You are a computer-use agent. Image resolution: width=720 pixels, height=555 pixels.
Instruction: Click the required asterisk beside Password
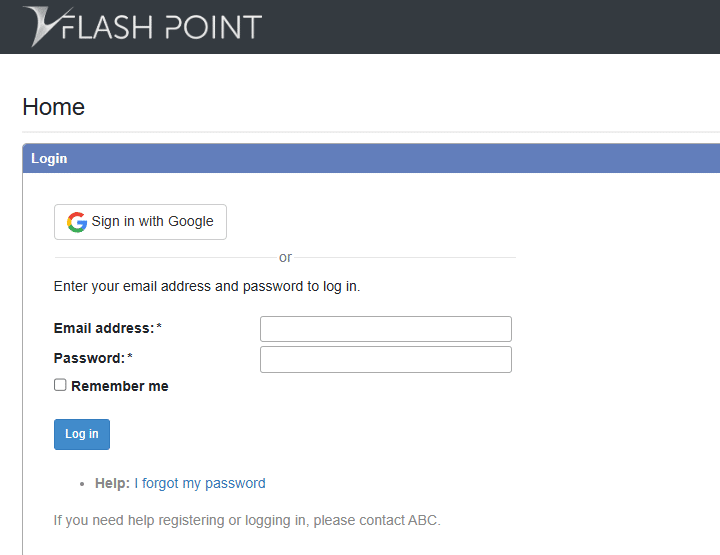click(130, 358)
